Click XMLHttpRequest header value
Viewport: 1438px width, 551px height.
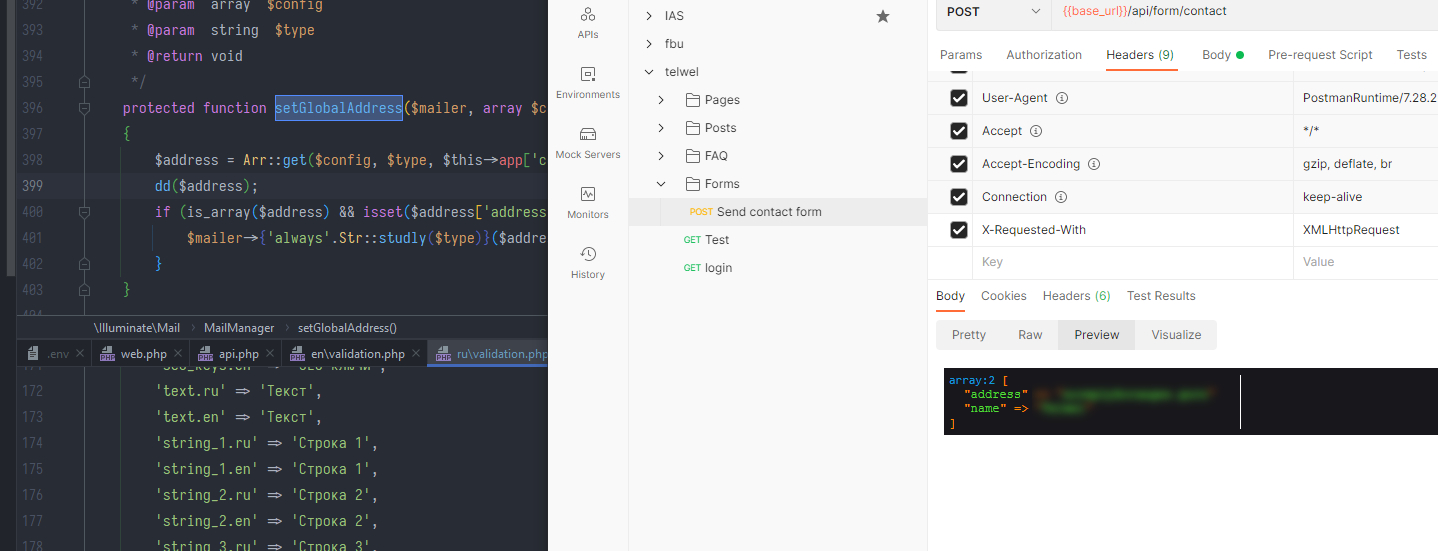point(1351,230)
